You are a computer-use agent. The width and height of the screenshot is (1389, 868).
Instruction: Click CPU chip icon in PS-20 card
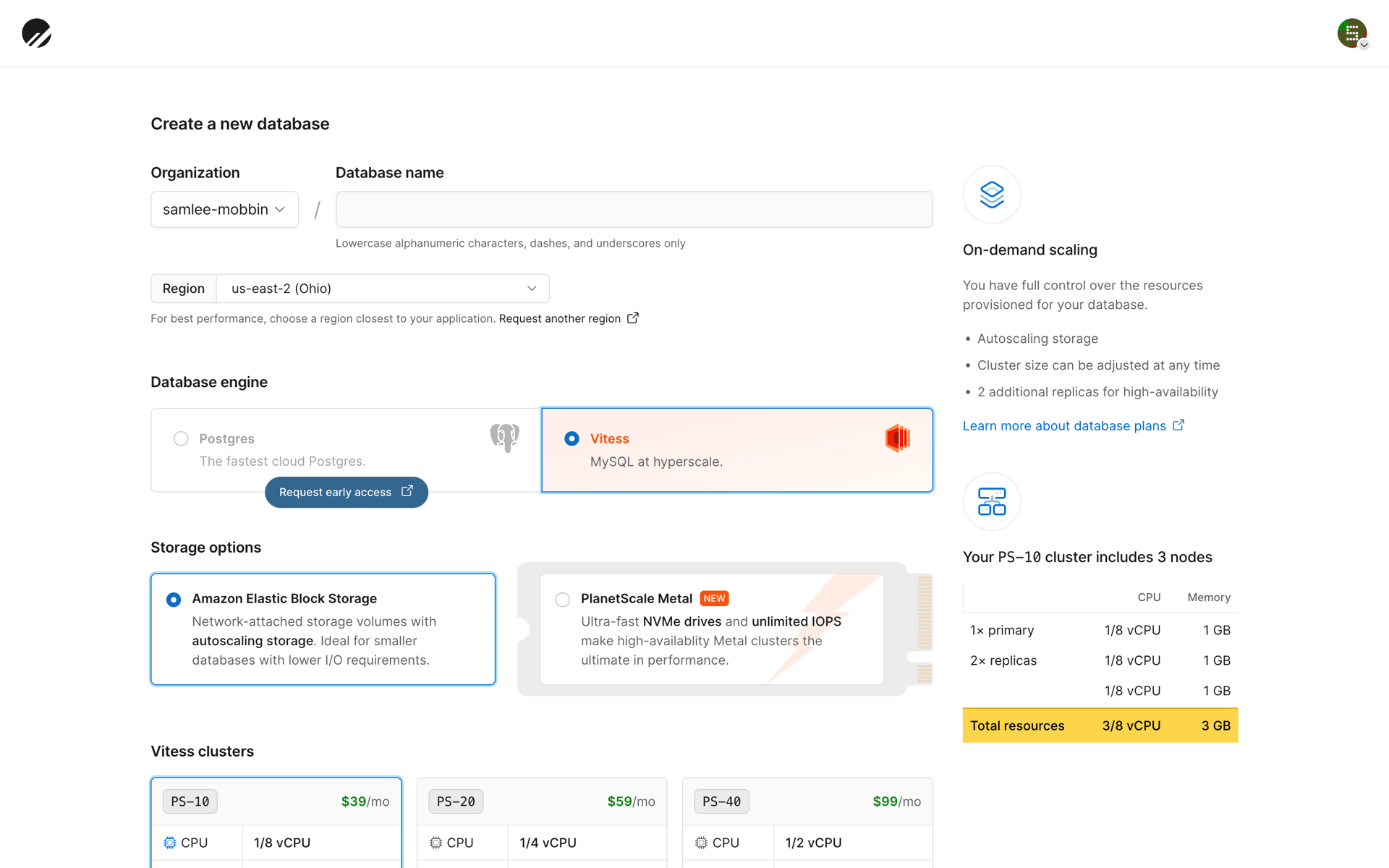436,843
